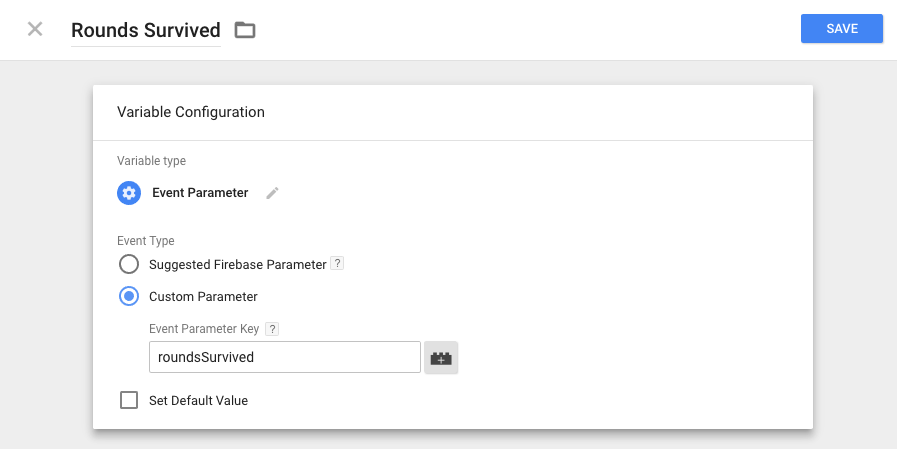The height and width of the screenshot is (449, 897).
Task: Click the Suggested Firebase Parameter label text
Action: coord(237,264)
